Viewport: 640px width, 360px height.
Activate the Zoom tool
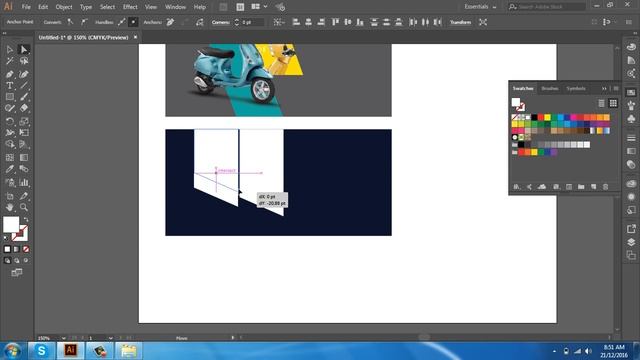(x=24, y=207)
